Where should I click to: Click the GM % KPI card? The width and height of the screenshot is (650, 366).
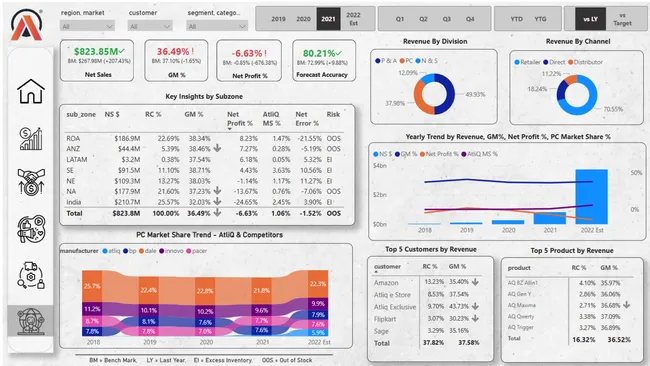coord(176,60)
